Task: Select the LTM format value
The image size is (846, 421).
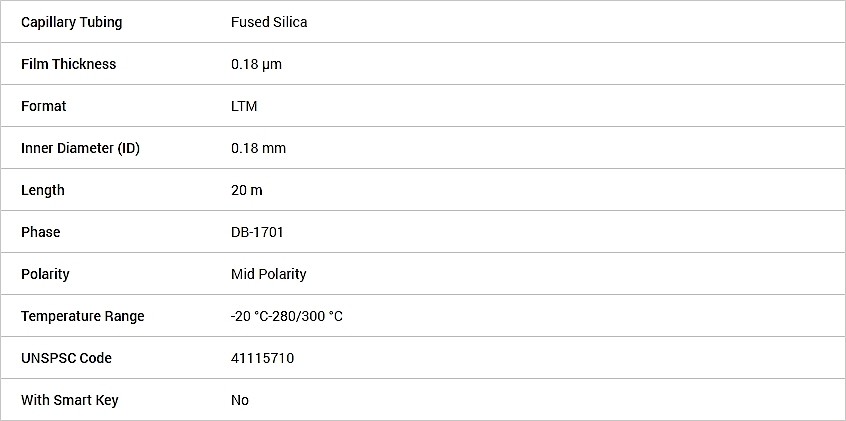Action: coord(244,106)
